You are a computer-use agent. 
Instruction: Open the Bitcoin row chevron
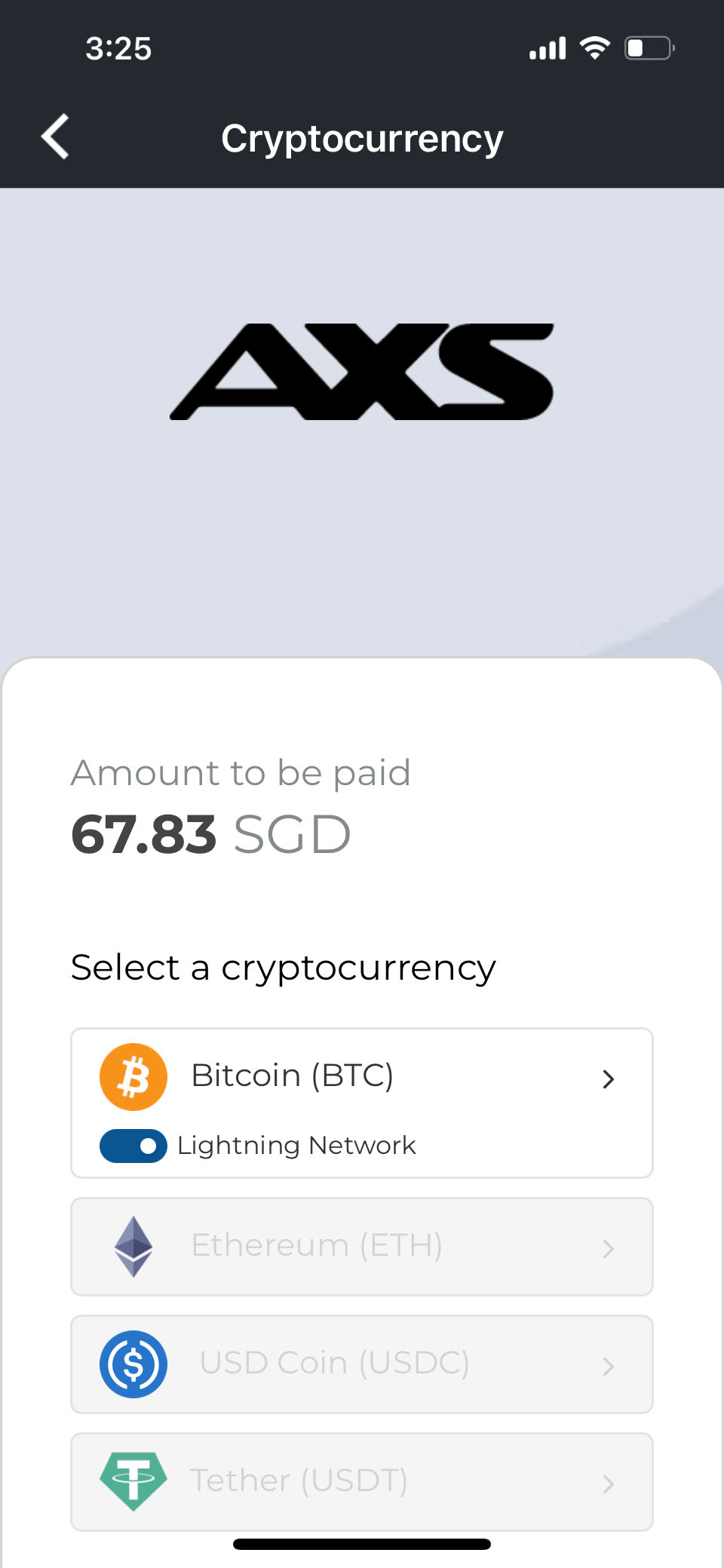click(x=609, y=1079)
